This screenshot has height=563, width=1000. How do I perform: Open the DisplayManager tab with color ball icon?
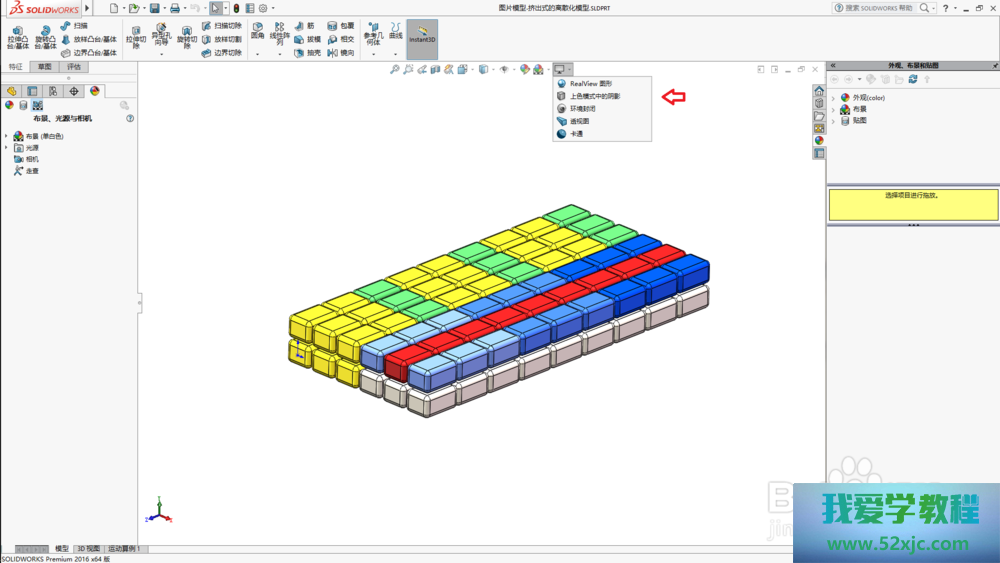point(95,91)
